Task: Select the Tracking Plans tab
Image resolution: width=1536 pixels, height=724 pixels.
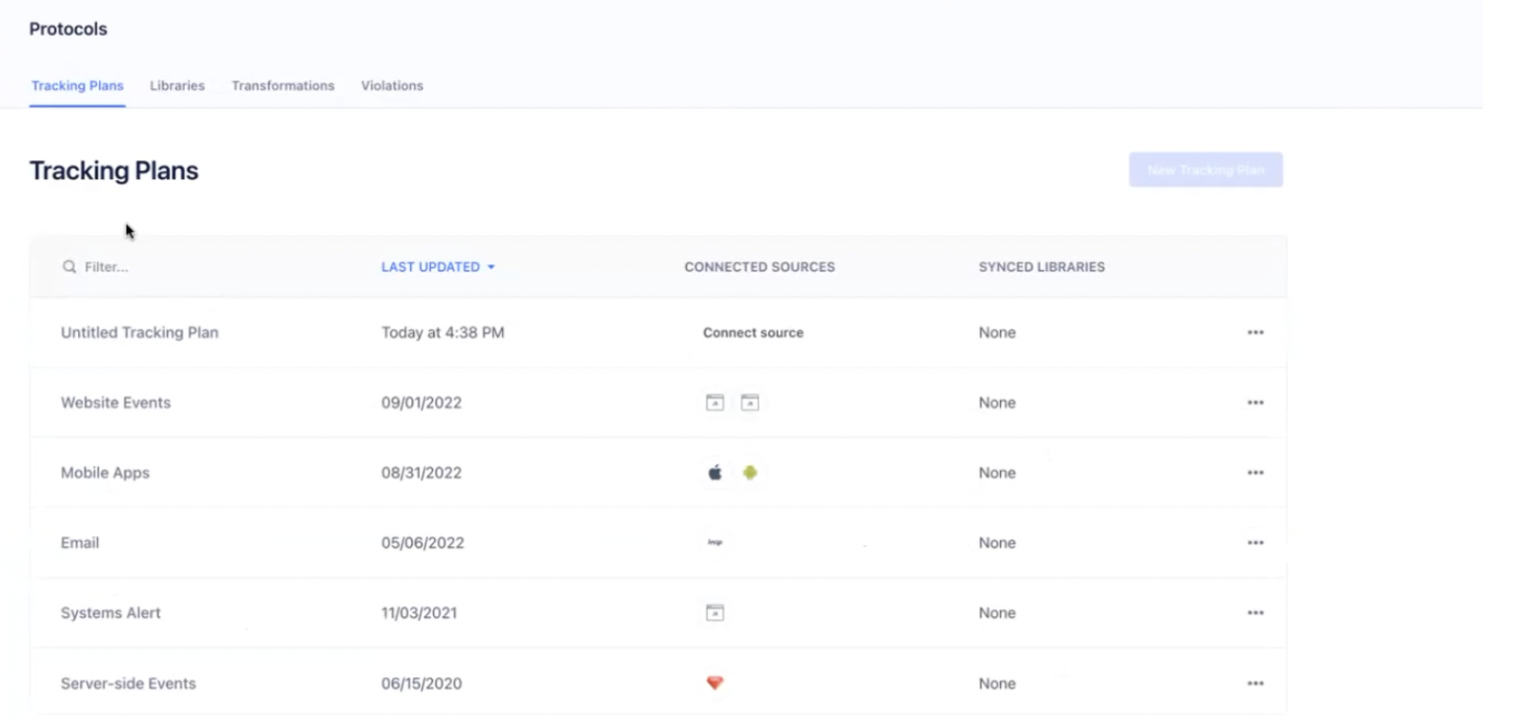Action: [77, 86]
